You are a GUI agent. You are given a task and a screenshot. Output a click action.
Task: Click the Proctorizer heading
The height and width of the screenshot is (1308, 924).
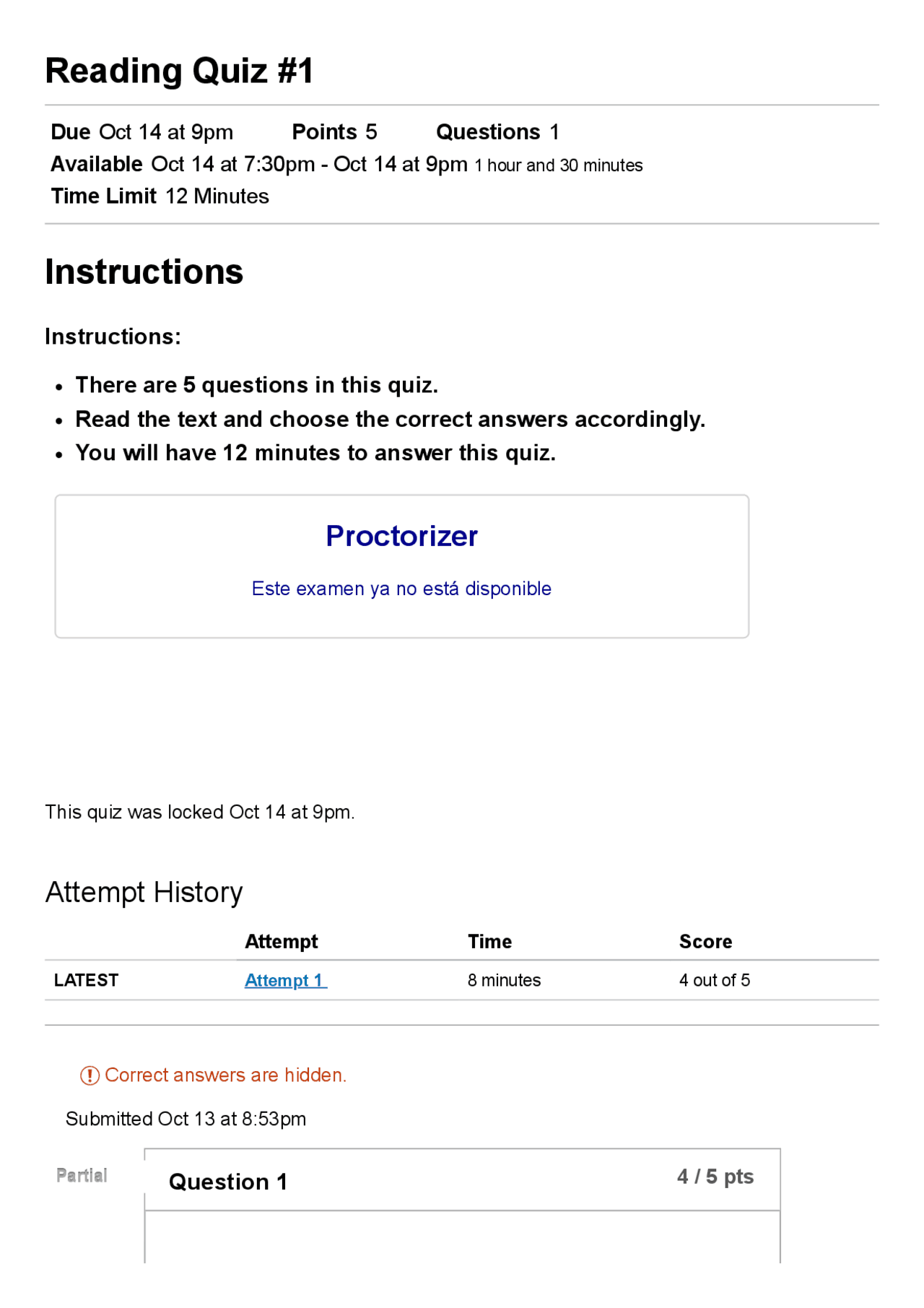pos(401,536)
